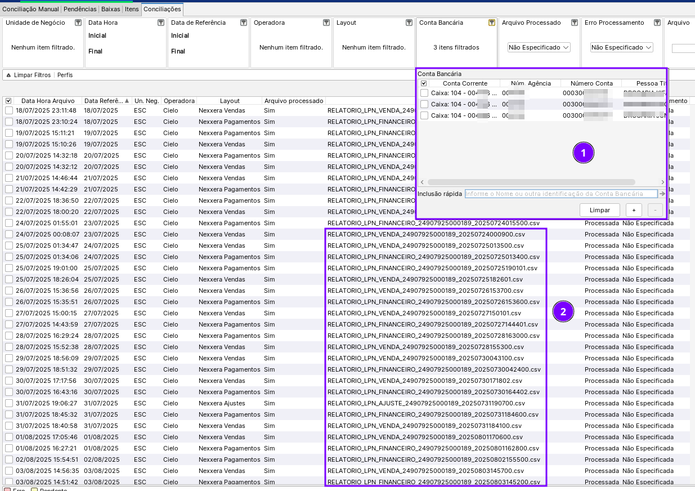Toggle select-all checkbox in main table header
This screenshot has width=695, height=491.
click(9, 100)
